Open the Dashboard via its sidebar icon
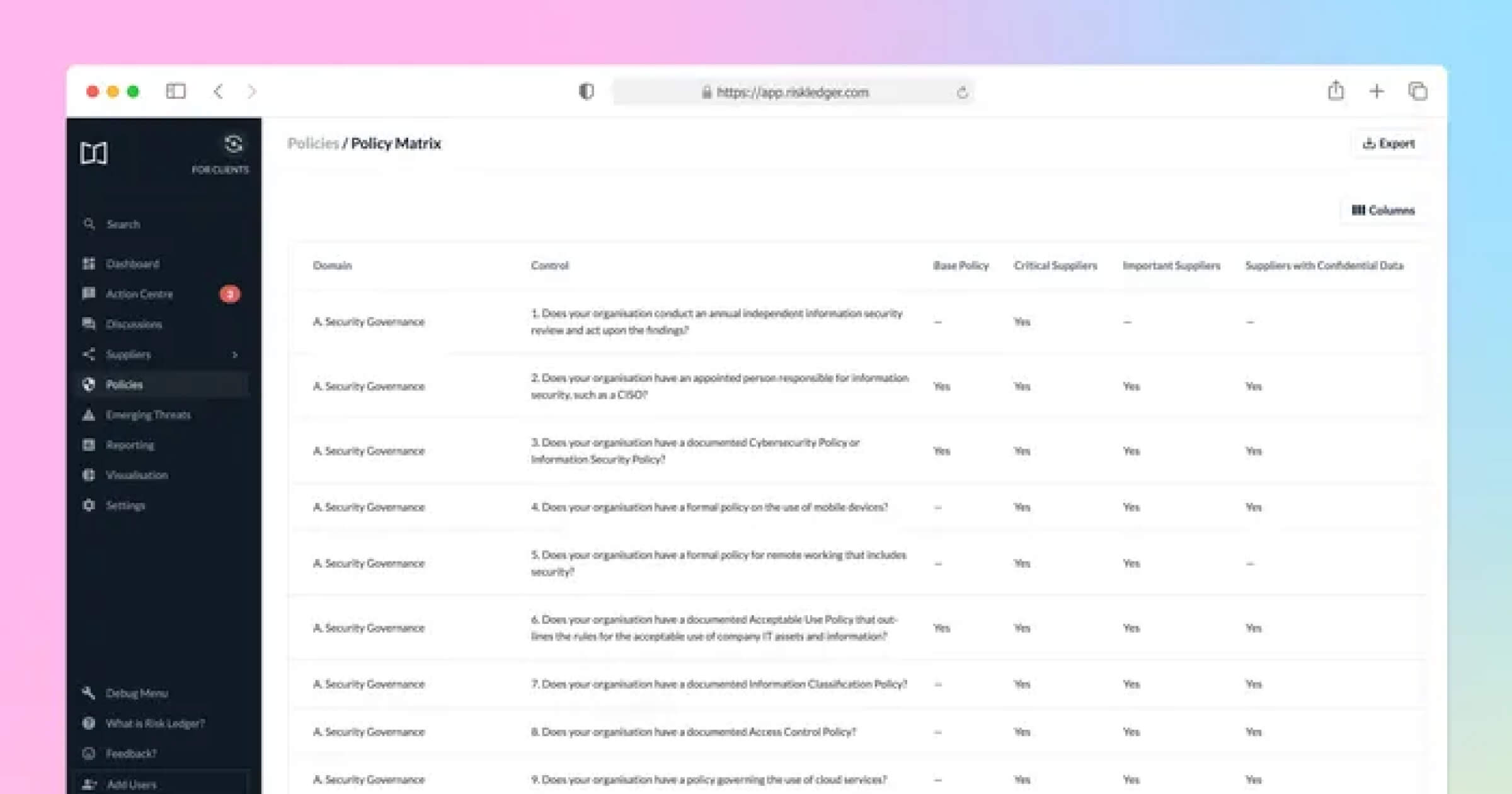 click(x=89, y=264)
